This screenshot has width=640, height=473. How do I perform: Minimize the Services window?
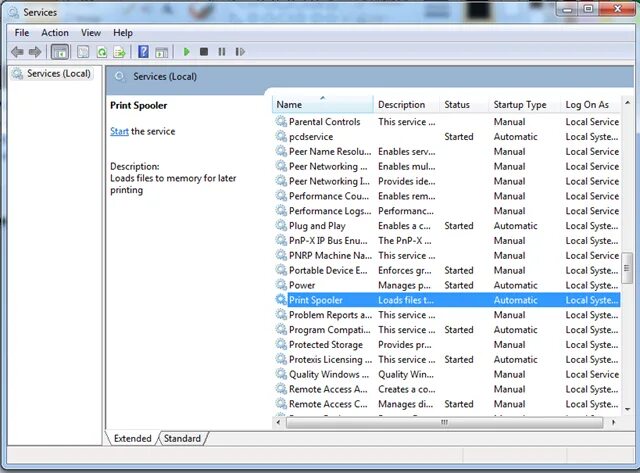[568, 9]
